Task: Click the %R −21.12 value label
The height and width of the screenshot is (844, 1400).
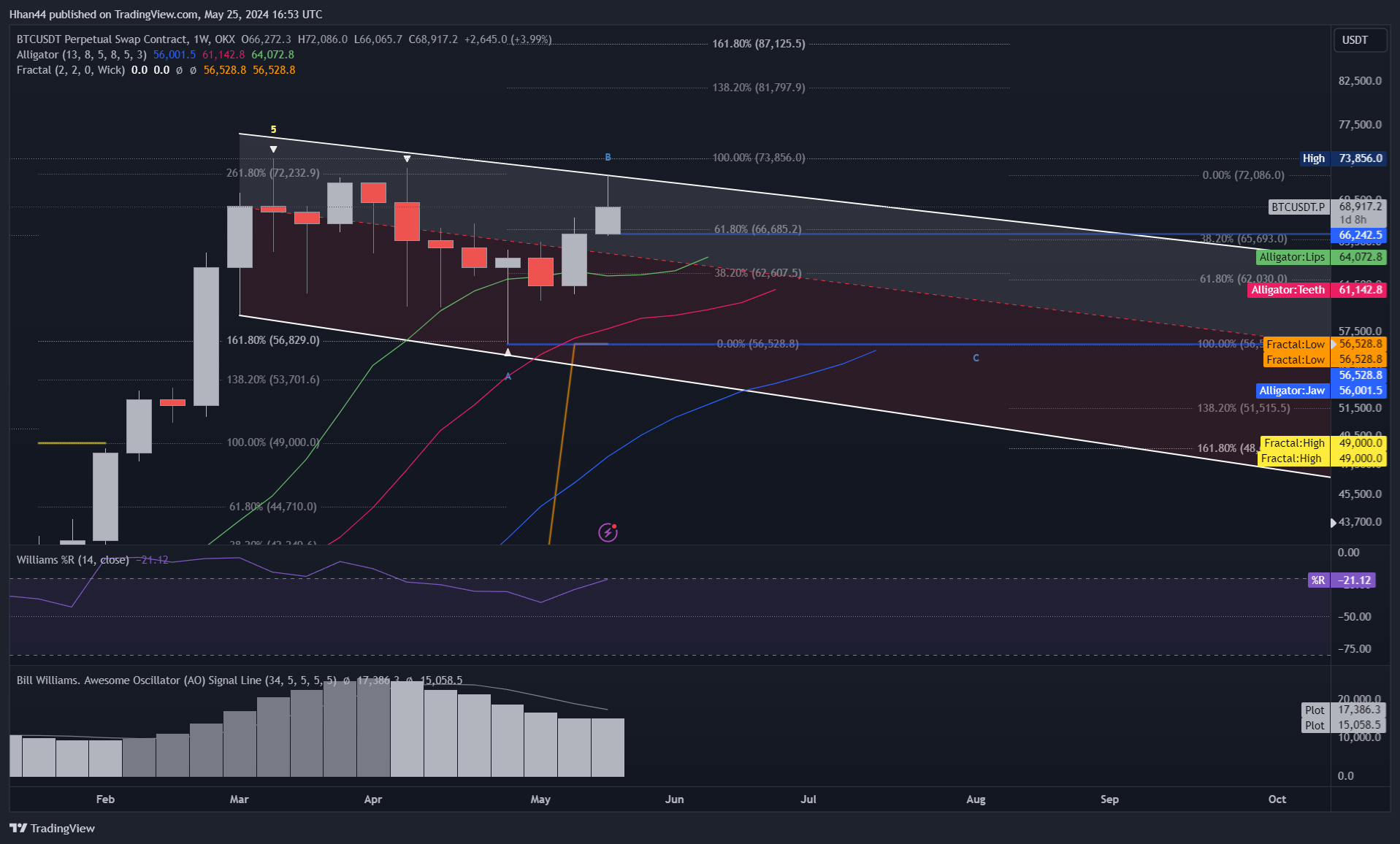Action: (x=1342, y=580)
